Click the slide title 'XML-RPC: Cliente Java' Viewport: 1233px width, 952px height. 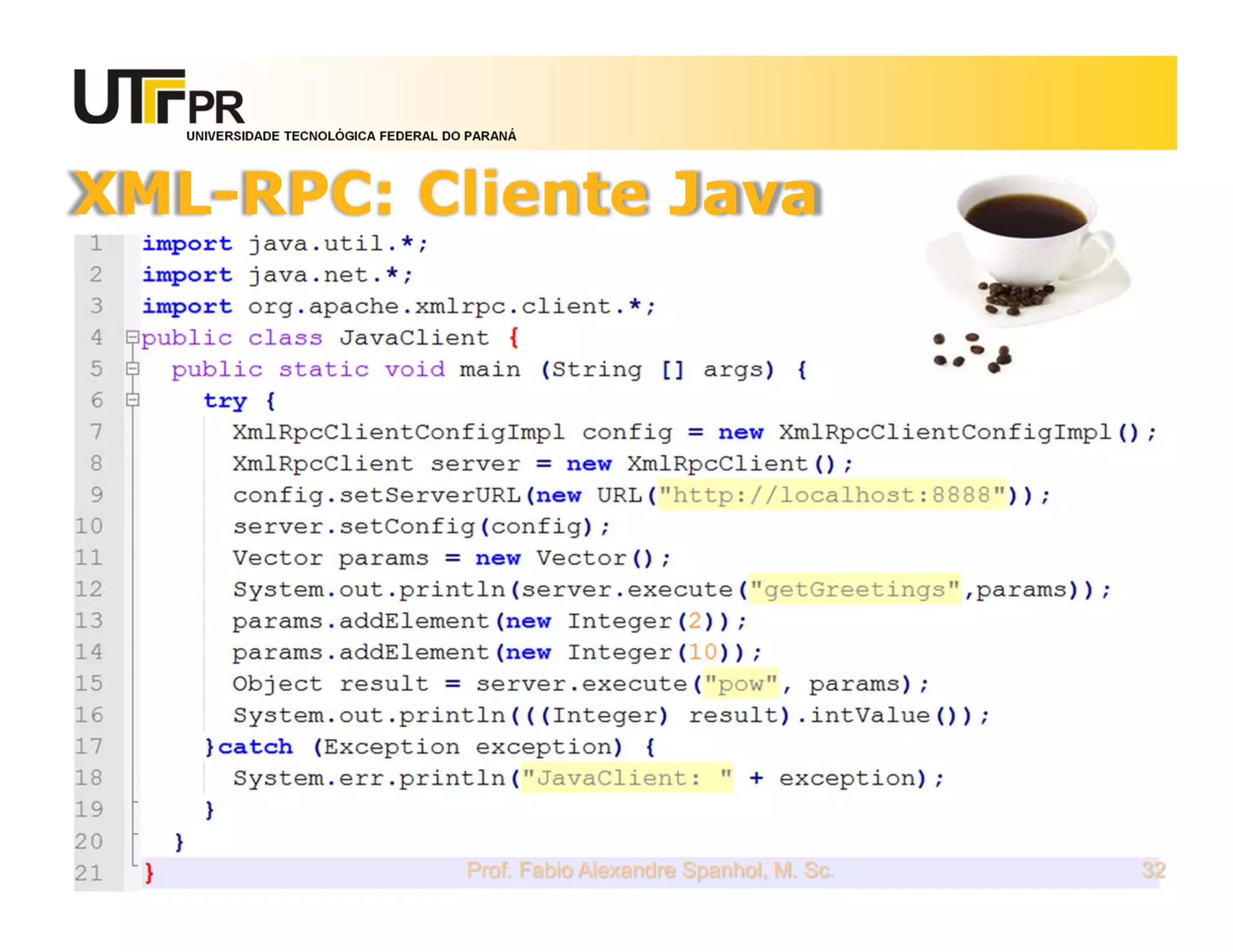click(446, 193)
